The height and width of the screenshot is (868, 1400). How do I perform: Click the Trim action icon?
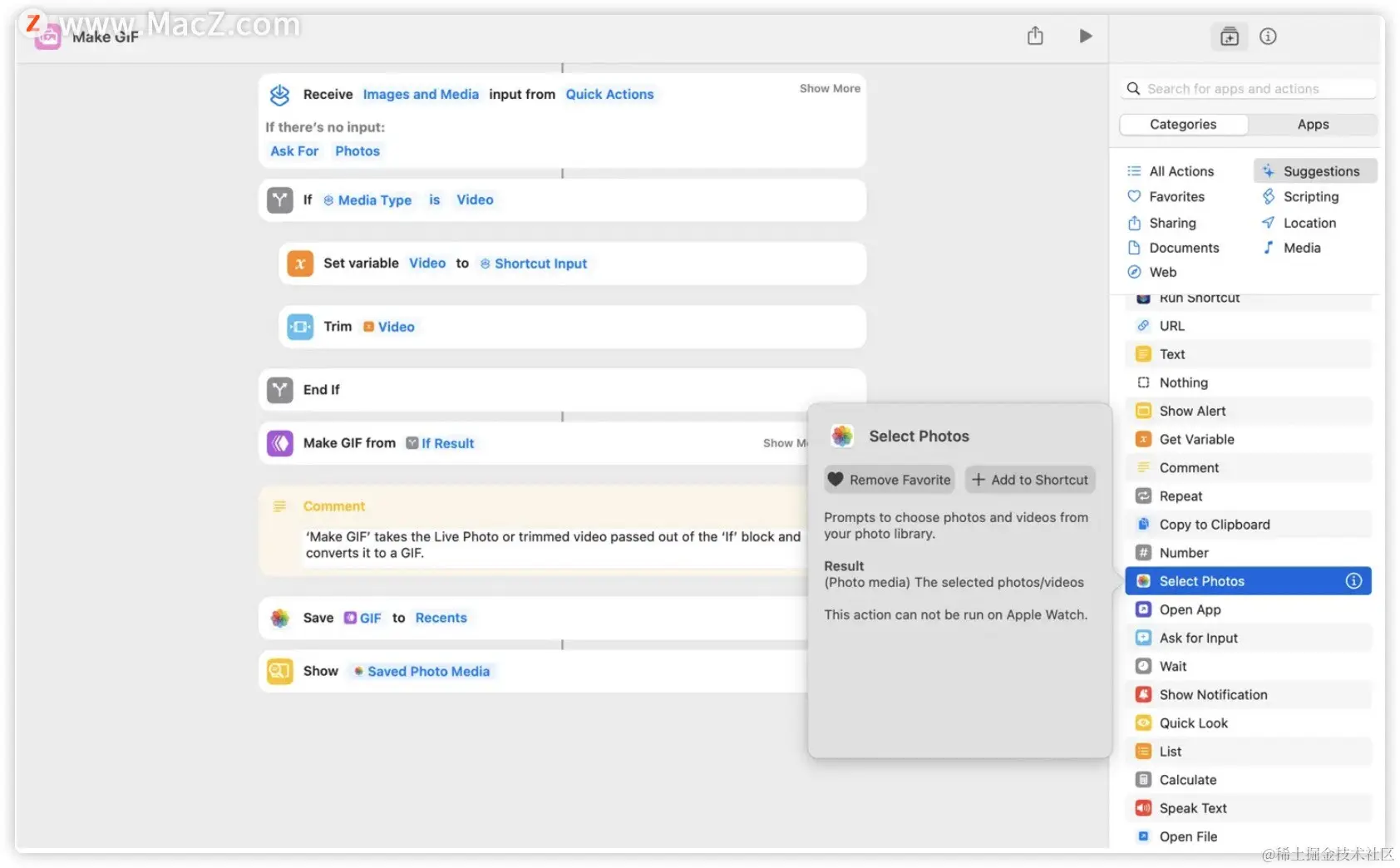300,327
